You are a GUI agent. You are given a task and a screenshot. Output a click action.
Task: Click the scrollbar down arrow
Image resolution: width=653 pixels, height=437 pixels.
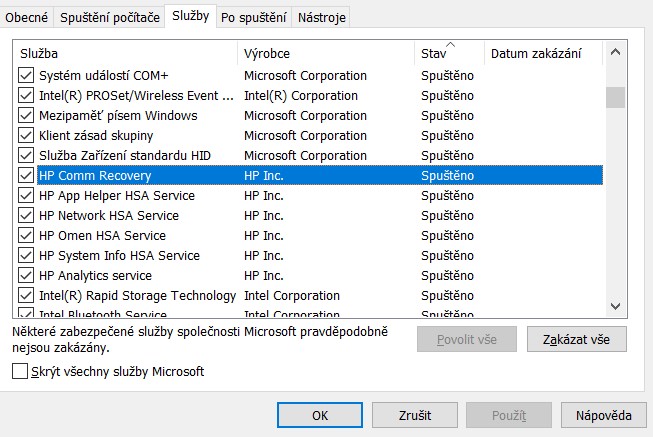click(616, 307)
